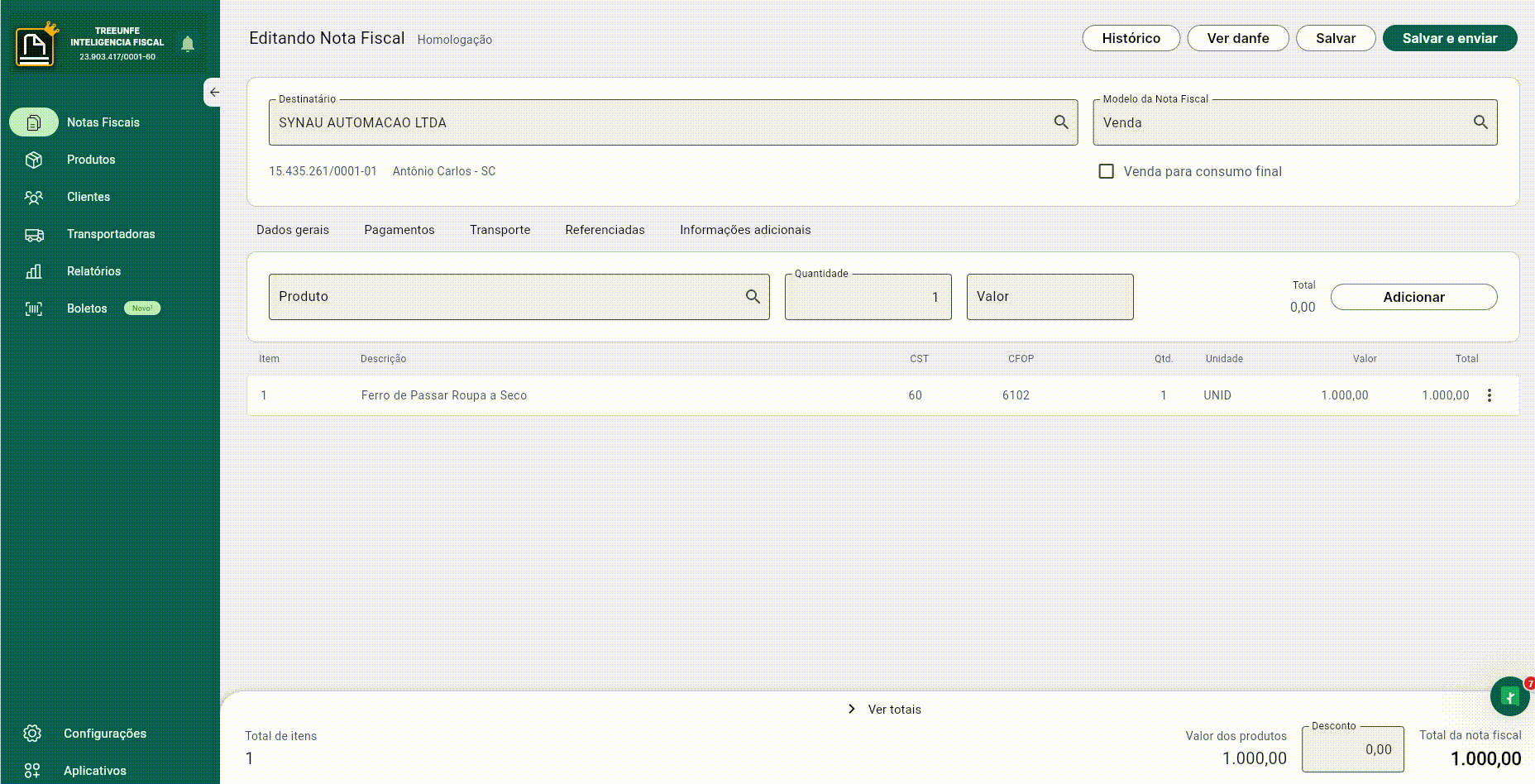Click the Salvar e enviar button
This screenshot has height=784, width=1535.
(1449, 38)
